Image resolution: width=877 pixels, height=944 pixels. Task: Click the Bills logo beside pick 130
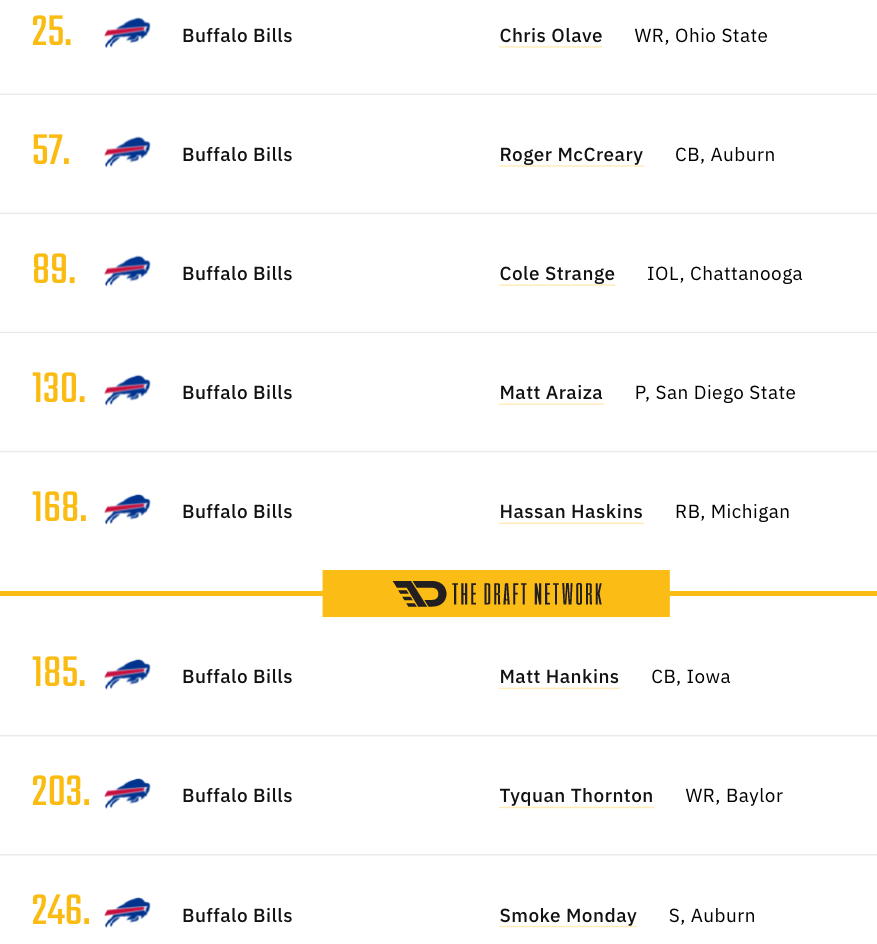tap(127, 390)
